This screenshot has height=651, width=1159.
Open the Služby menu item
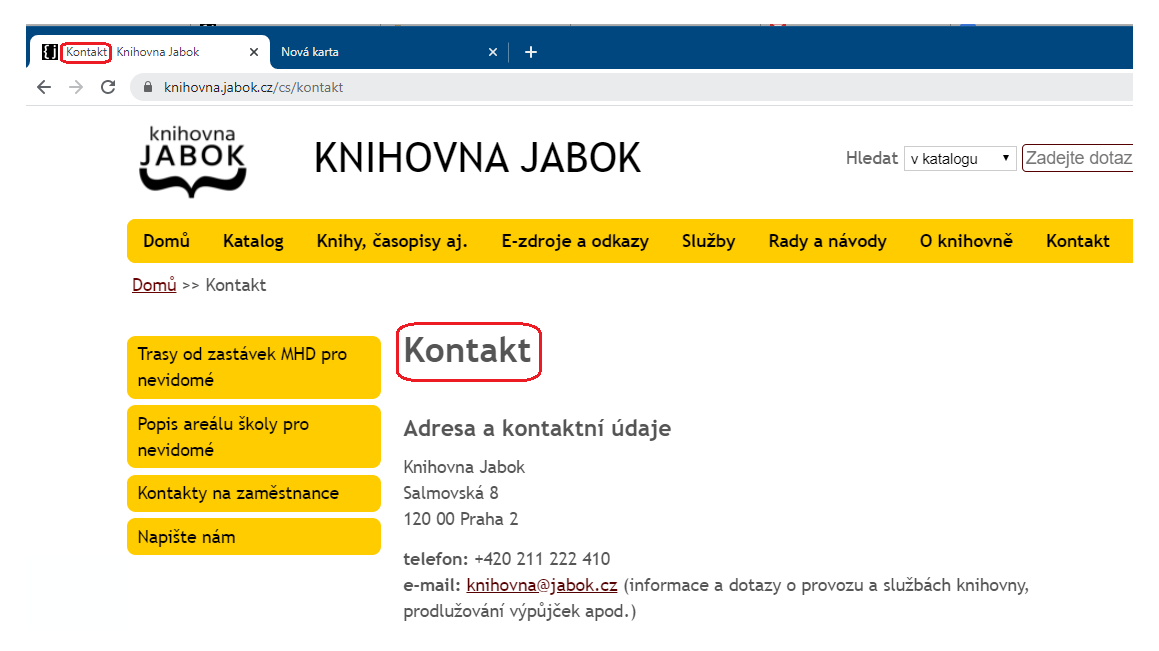[708, 241]
